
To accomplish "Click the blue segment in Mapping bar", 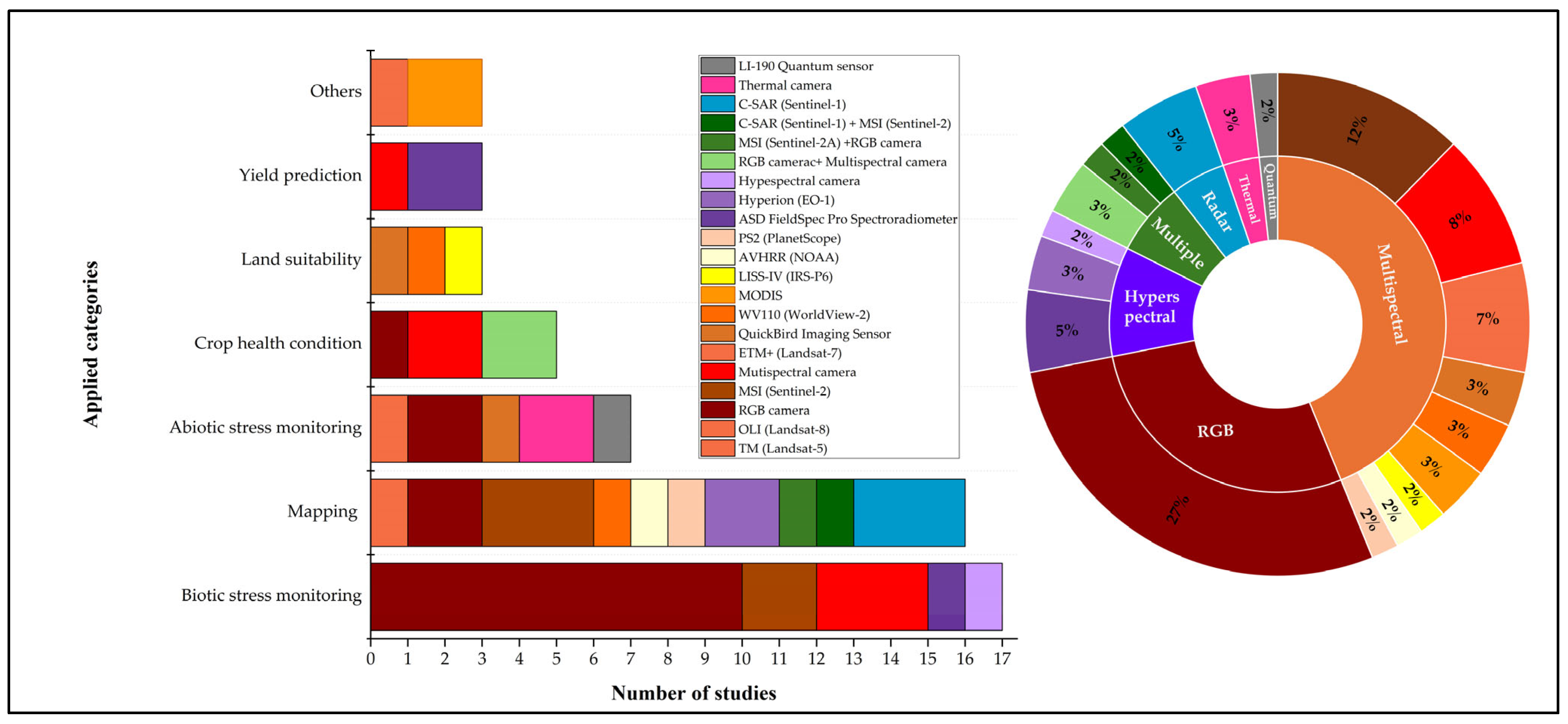I will tap(909, 513).
